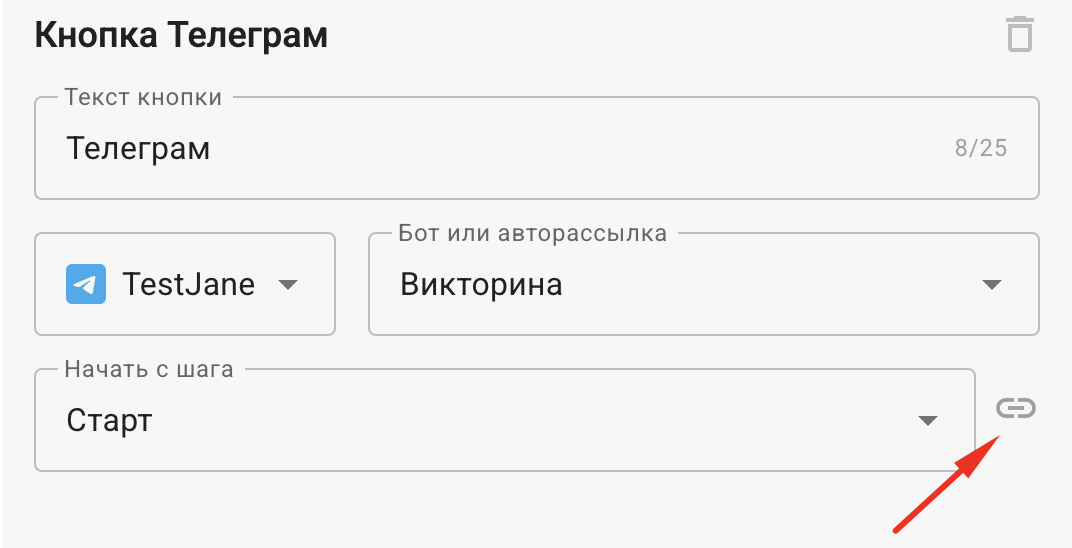Click the Начать с шага label
Image resolution: width=1072 pixels, height=548 pixels.
148,369
